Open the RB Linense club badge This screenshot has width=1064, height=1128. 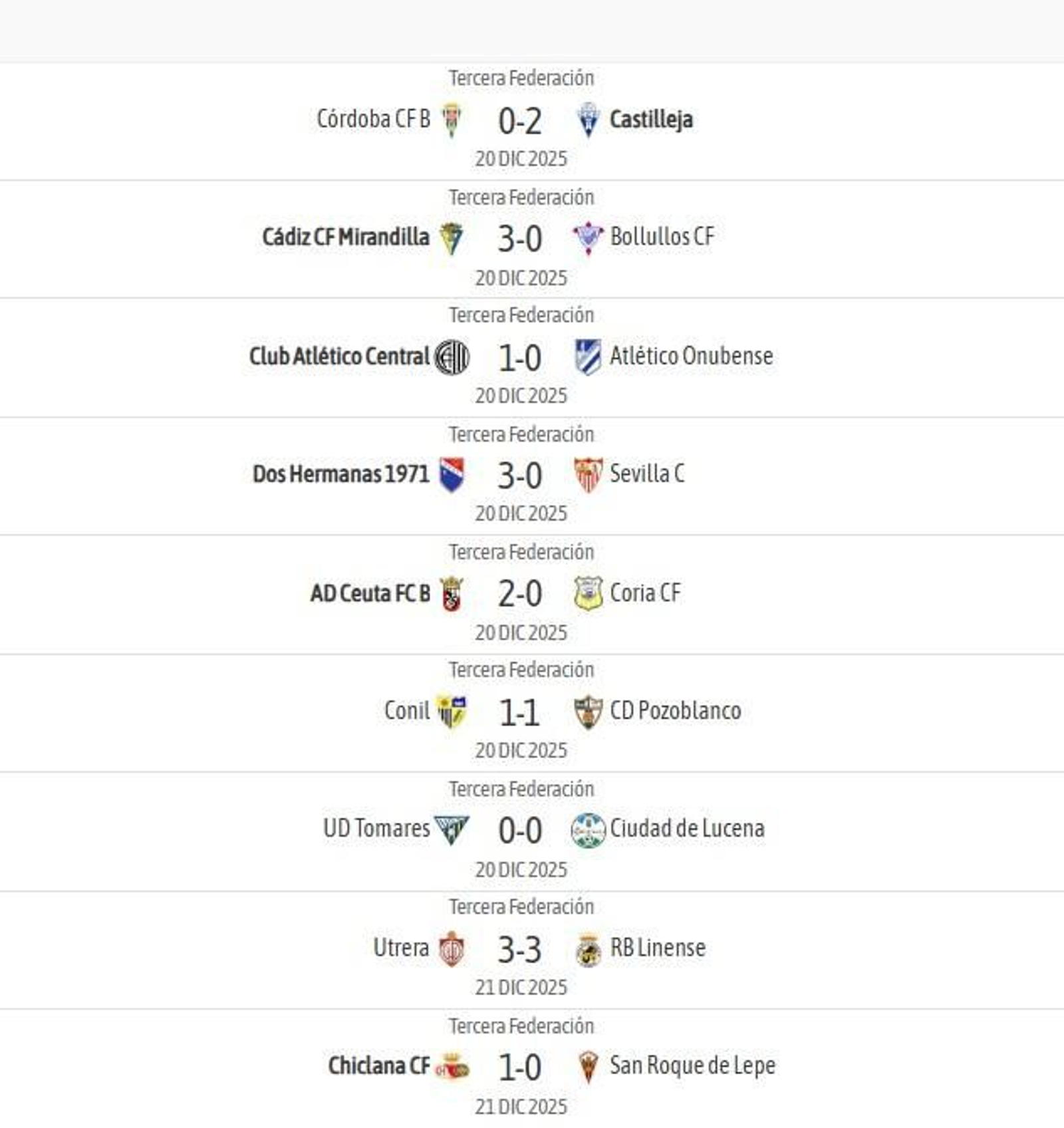click(589, 947)
